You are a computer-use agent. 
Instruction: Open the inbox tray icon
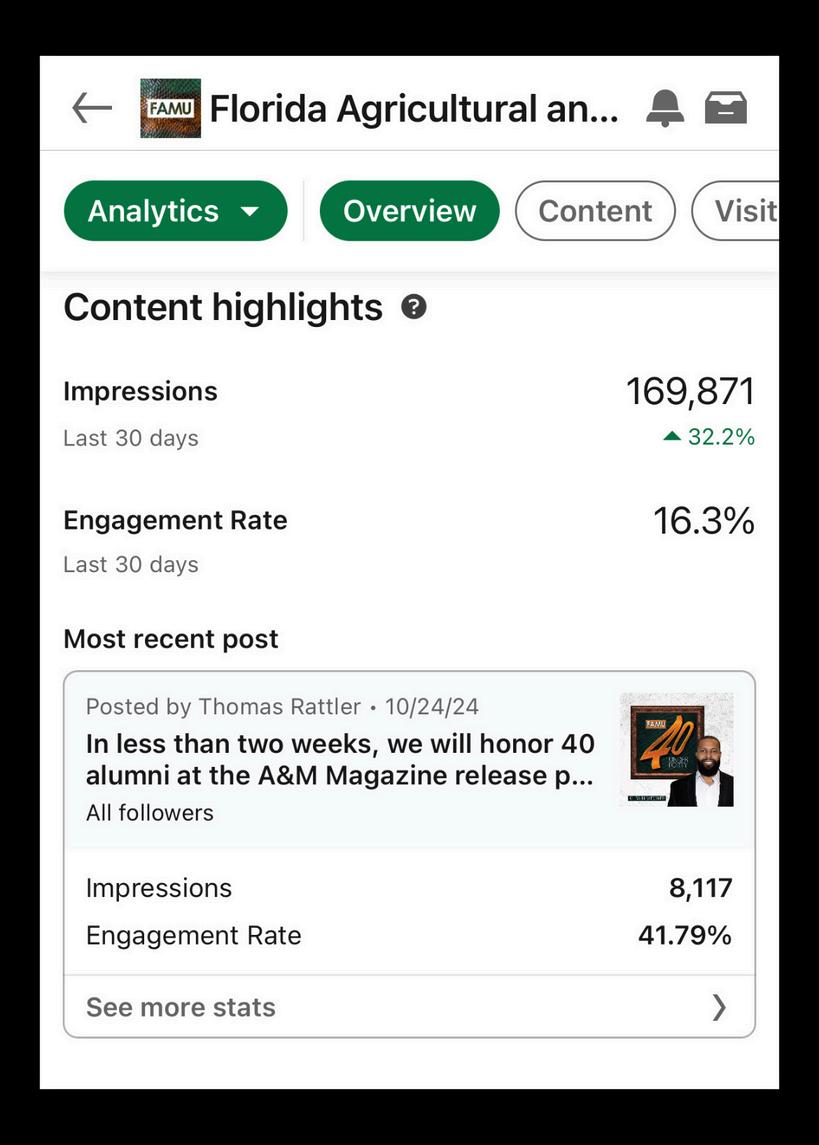tap(726, 107)
